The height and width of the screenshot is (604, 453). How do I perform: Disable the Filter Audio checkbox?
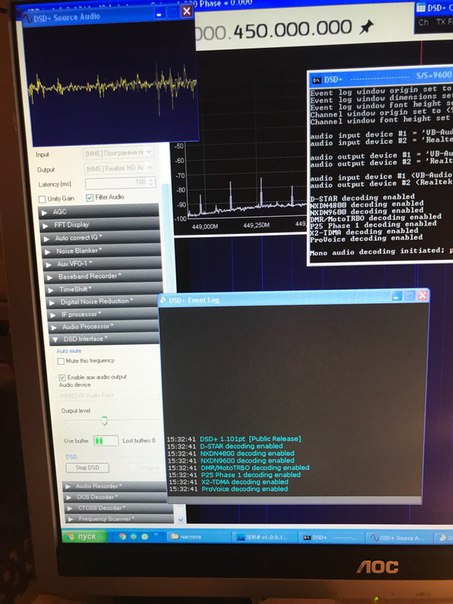[x=90, y=198]
